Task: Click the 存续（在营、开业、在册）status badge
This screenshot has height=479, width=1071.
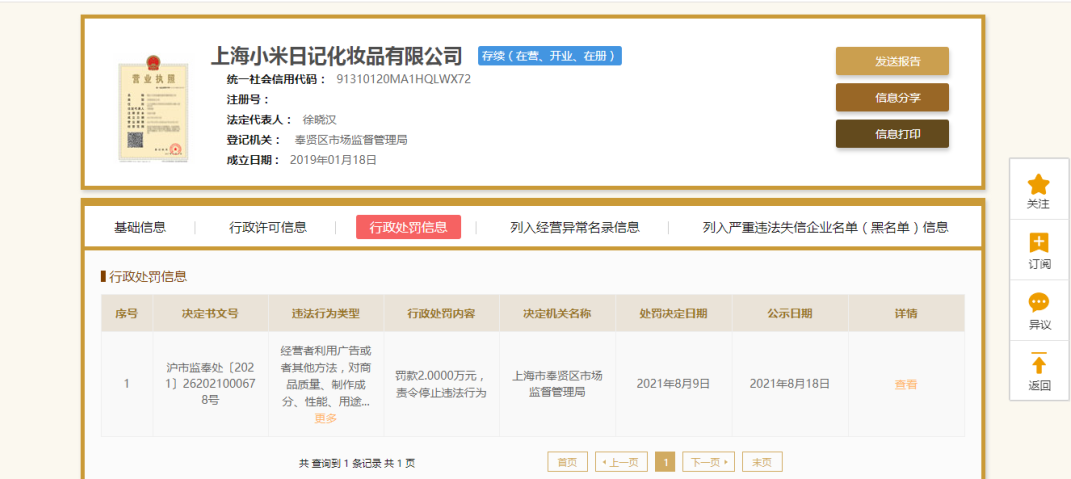Action: [x=550, y=56]
